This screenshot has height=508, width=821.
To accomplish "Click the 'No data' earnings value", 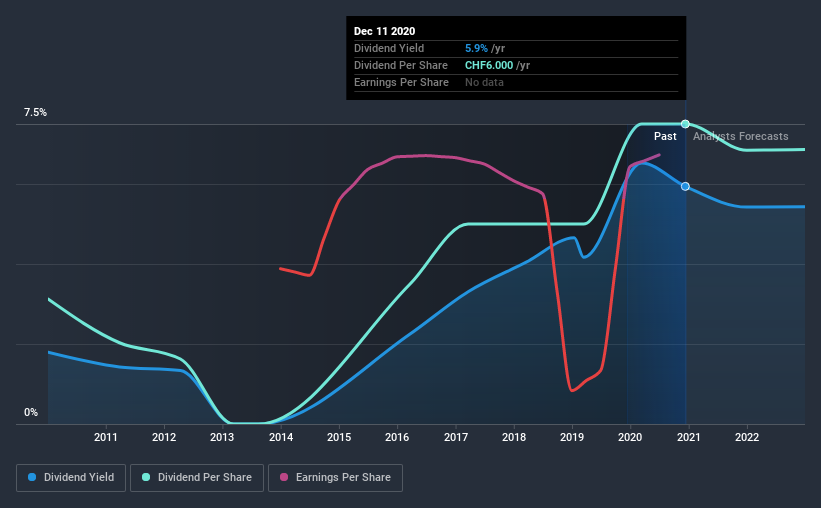I will 484,82.
